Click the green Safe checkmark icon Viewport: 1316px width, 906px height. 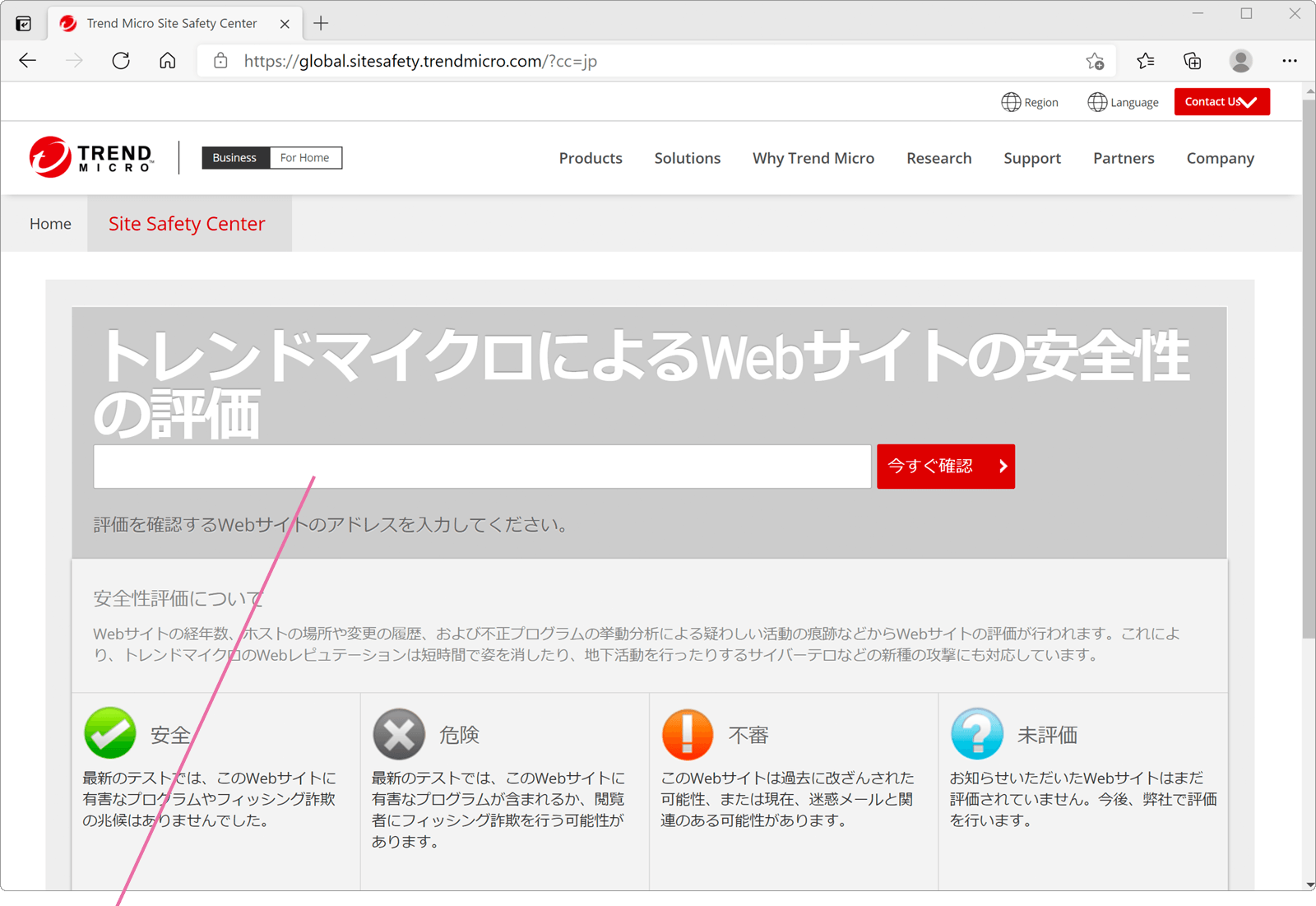click(110, 733)
